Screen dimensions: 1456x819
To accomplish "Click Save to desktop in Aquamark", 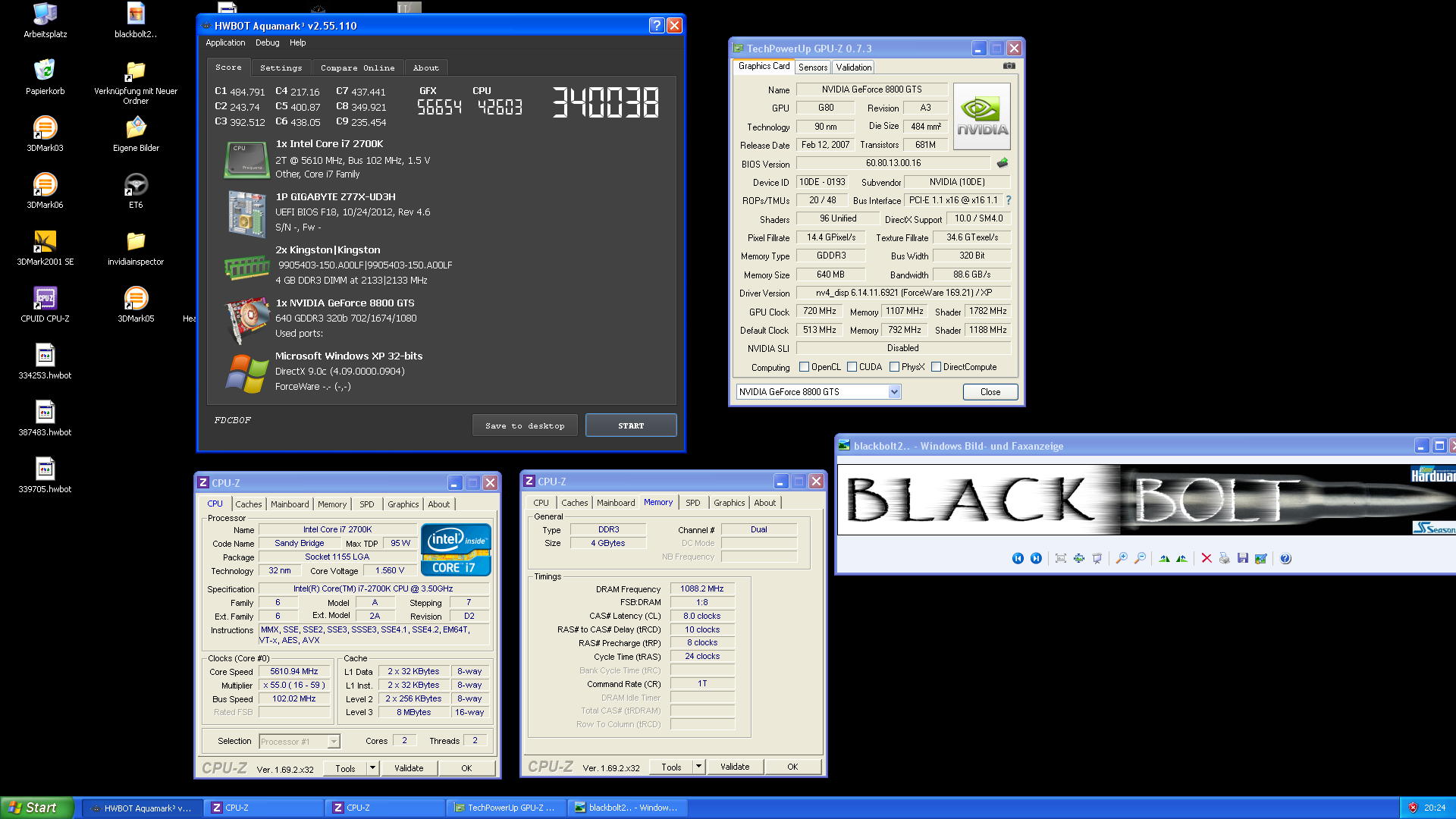I will (525, 425).
